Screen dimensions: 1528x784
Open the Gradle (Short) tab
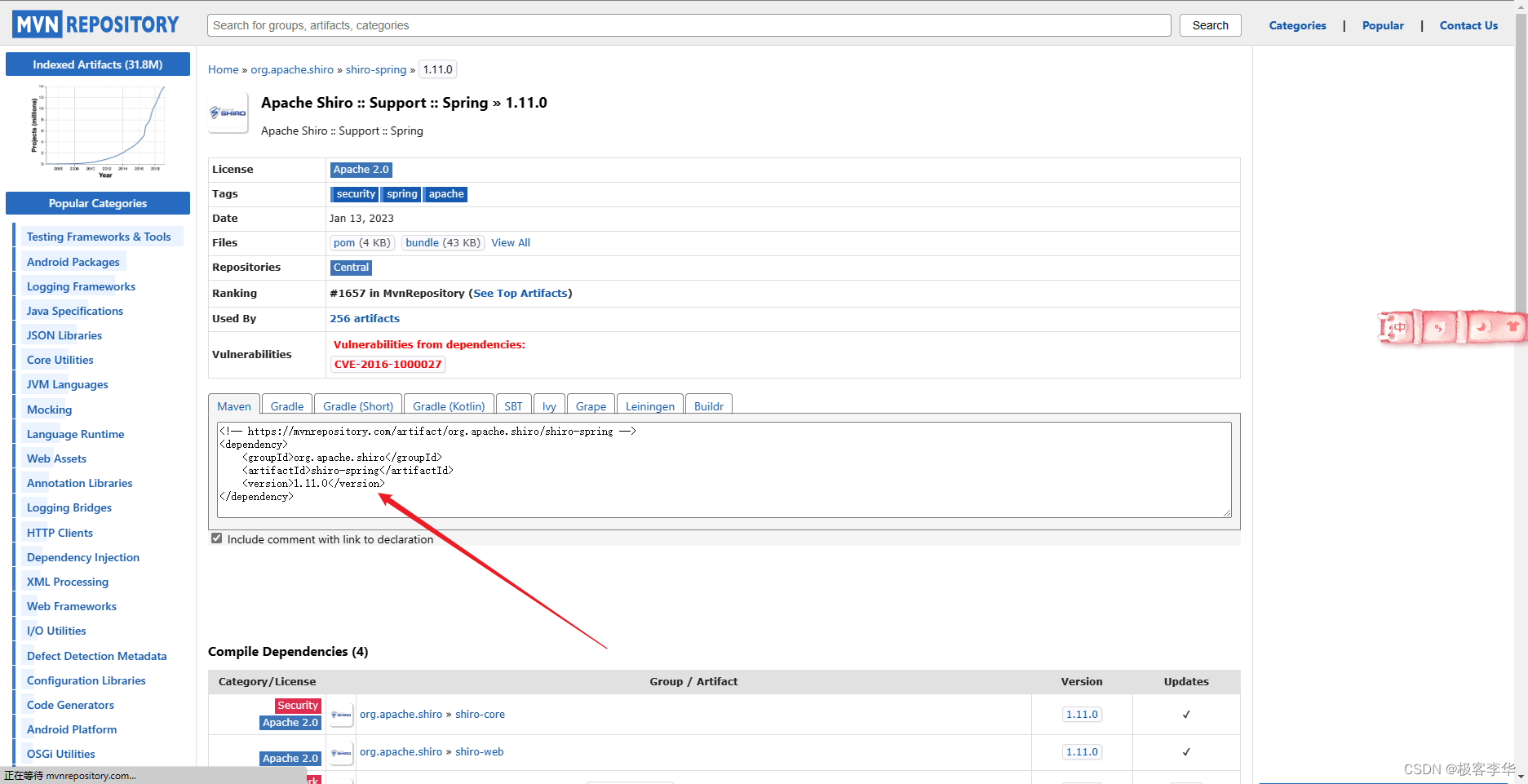click(358, 406)
